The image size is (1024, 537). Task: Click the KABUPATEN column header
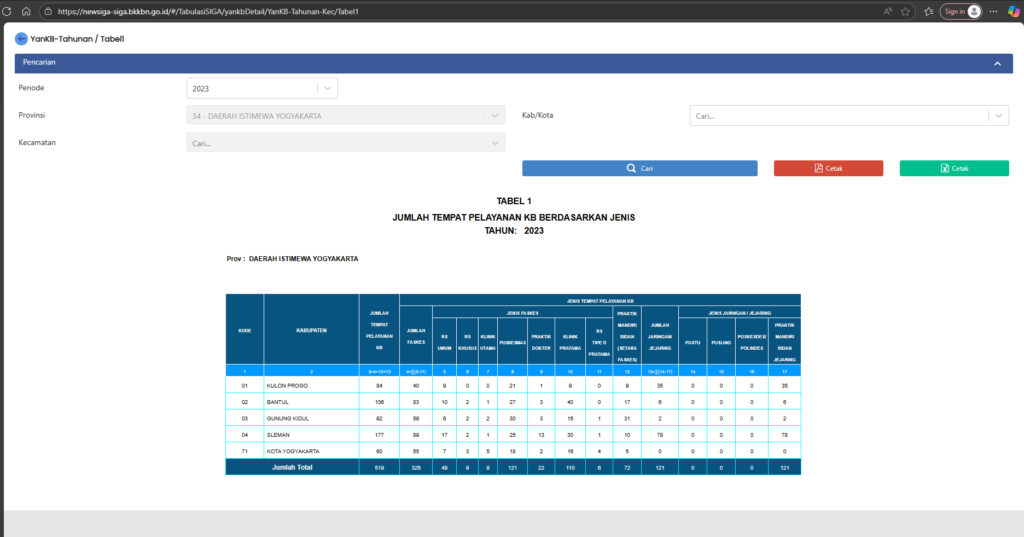pyautogui.click(x=310, y=328)
